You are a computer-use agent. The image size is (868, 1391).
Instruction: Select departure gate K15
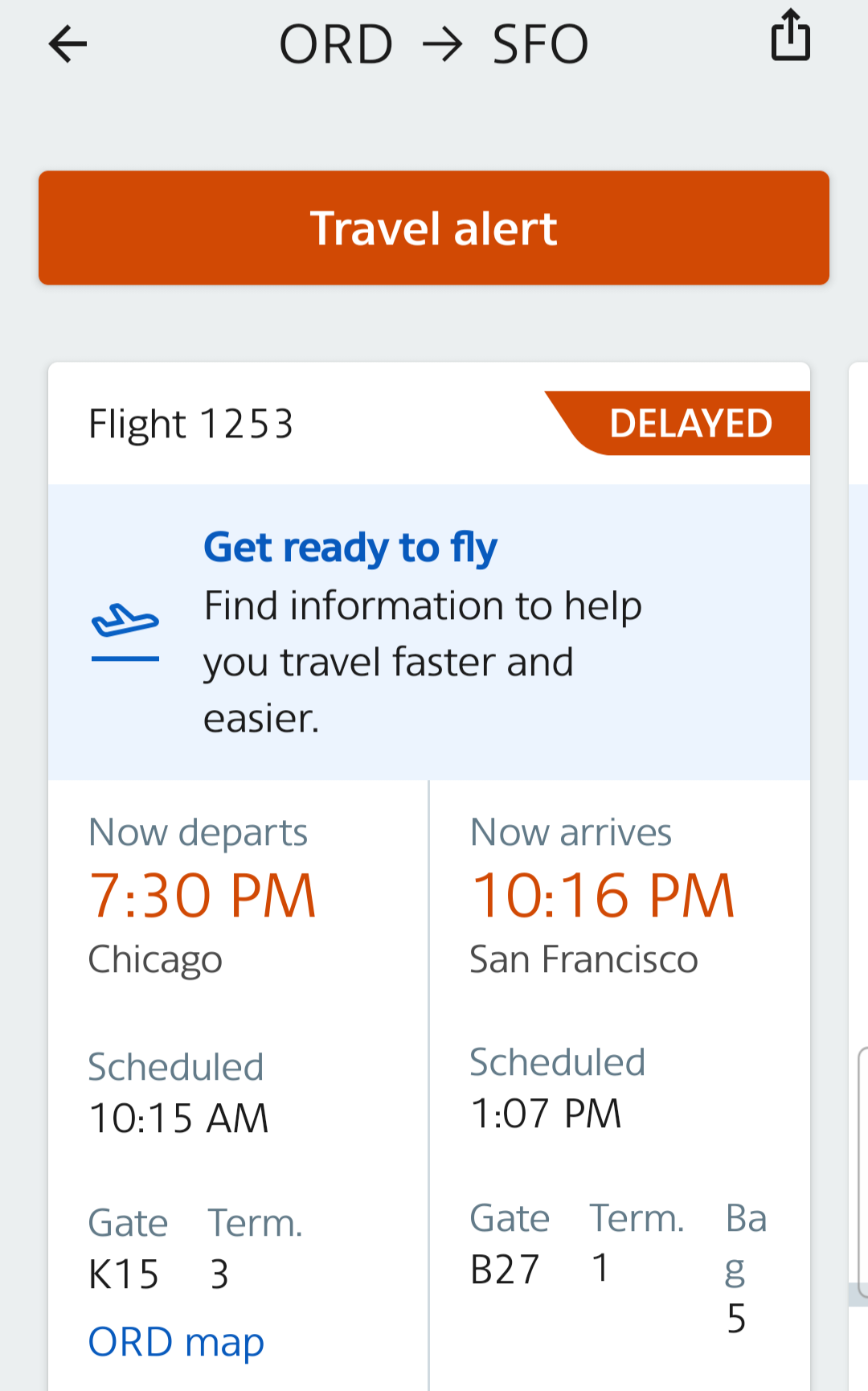tap(124, 1274)
